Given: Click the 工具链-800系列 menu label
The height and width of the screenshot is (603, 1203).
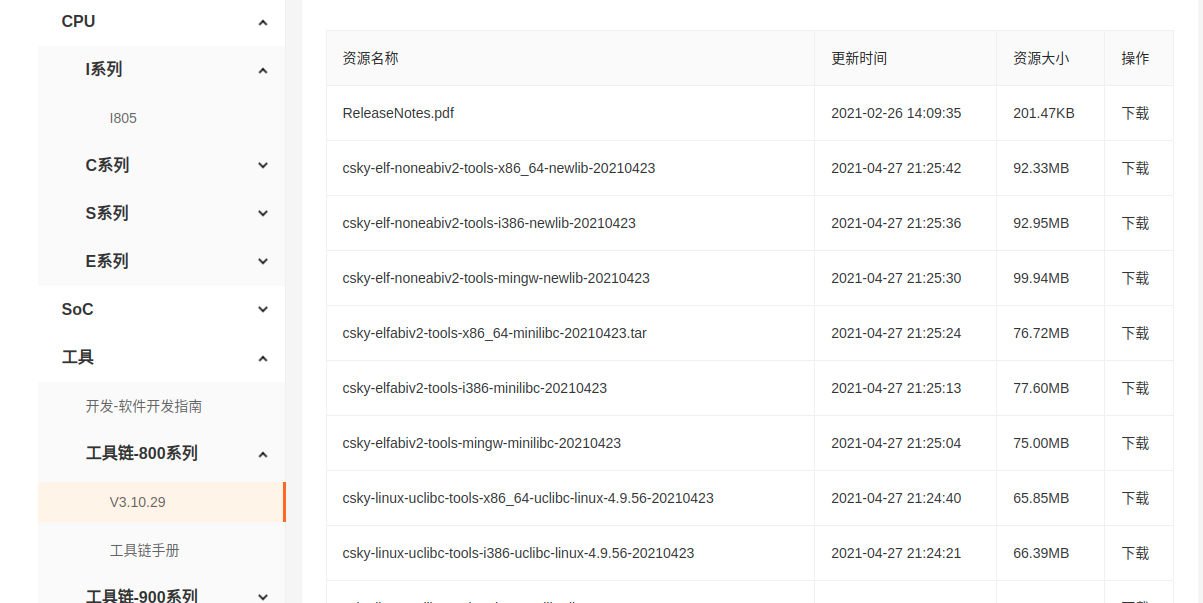Looking at the screenshot, I should pos(141,453).
